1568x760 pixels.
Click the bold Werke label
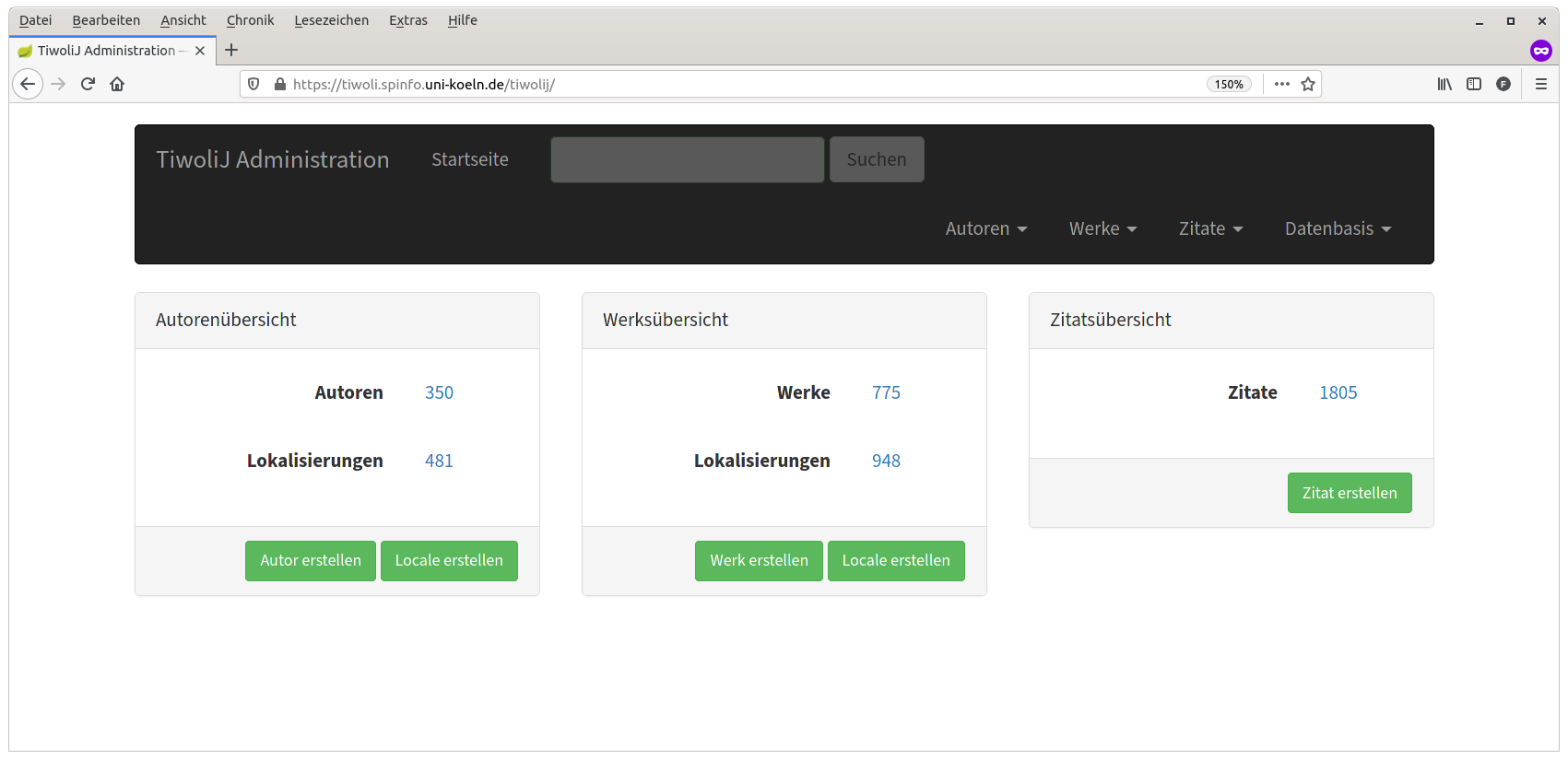coord(803,392)
